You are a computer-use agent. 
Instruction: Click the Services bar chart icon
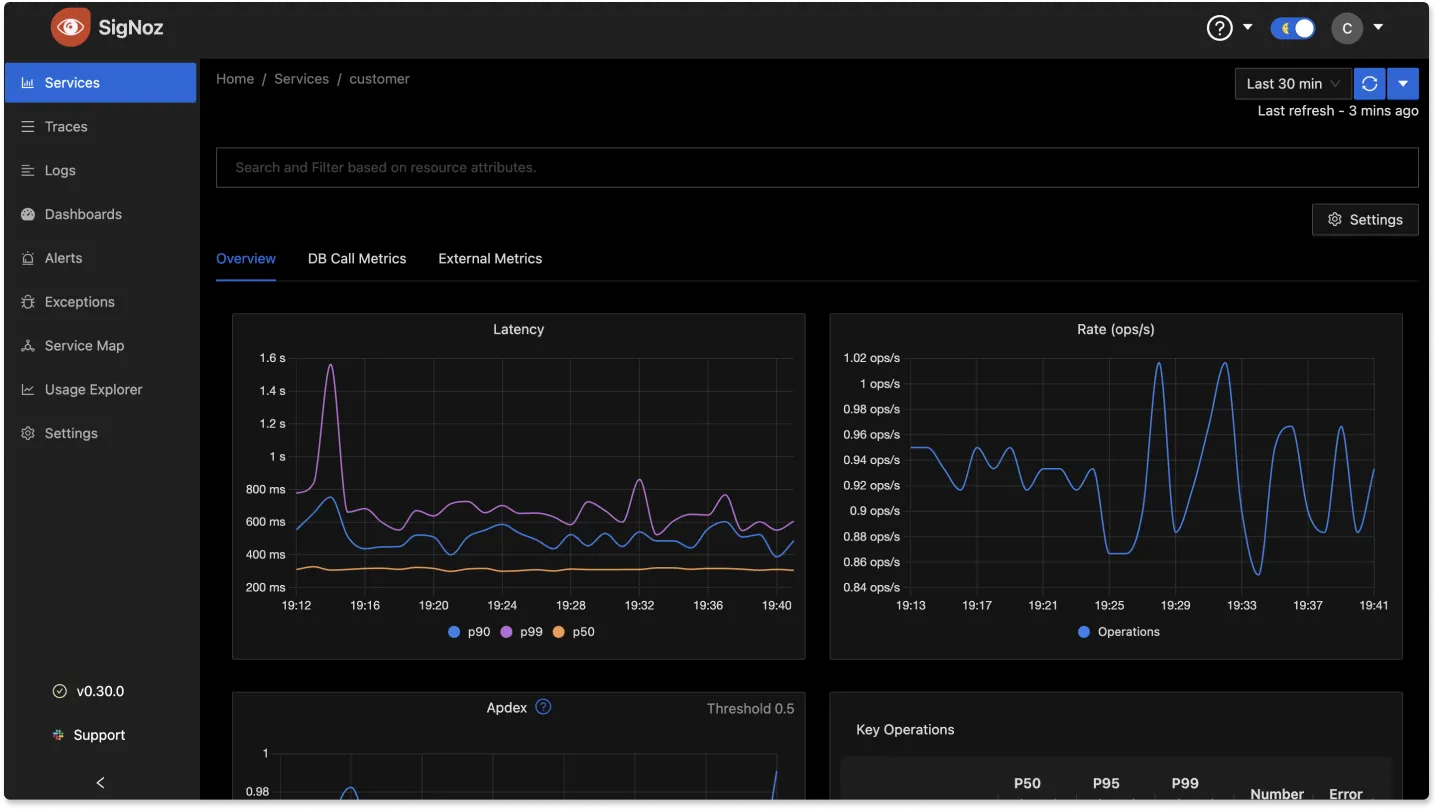point(28,83)
